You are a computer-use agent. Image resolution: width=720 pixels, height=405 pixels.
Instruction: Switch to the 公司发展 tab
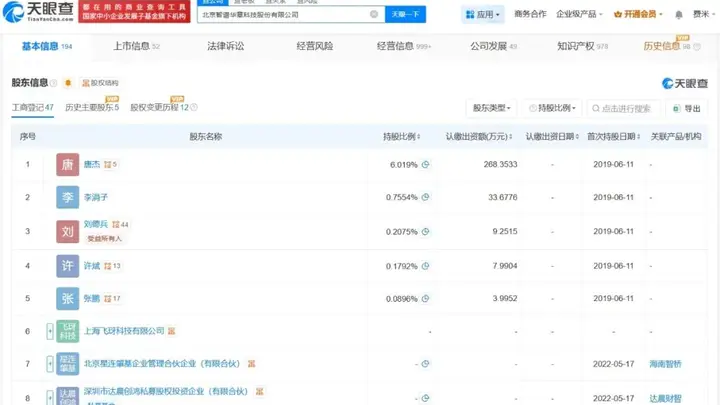pyautogui.click(x=493, y=46)
